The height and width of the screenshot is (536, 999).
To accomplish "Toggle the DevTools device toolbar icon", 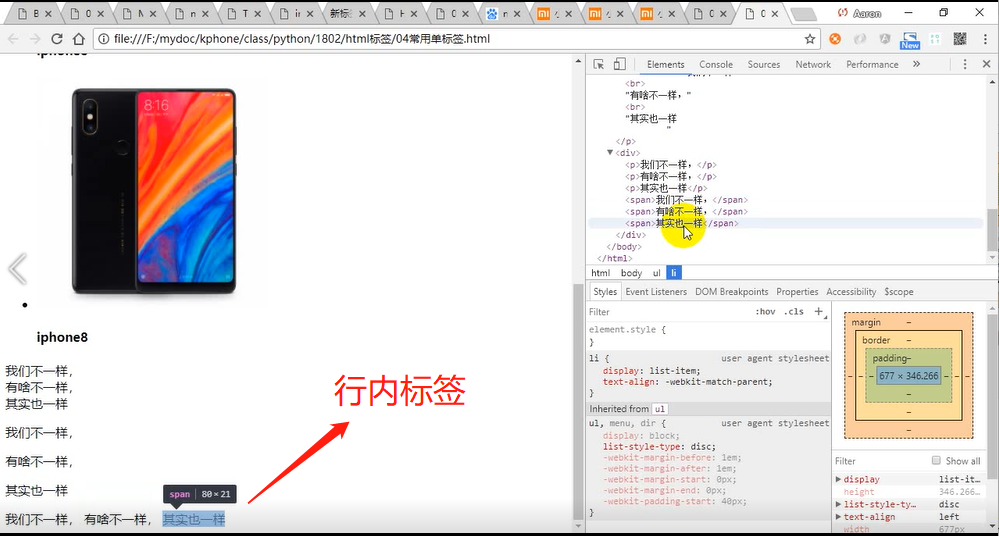I will coord(619,64).
